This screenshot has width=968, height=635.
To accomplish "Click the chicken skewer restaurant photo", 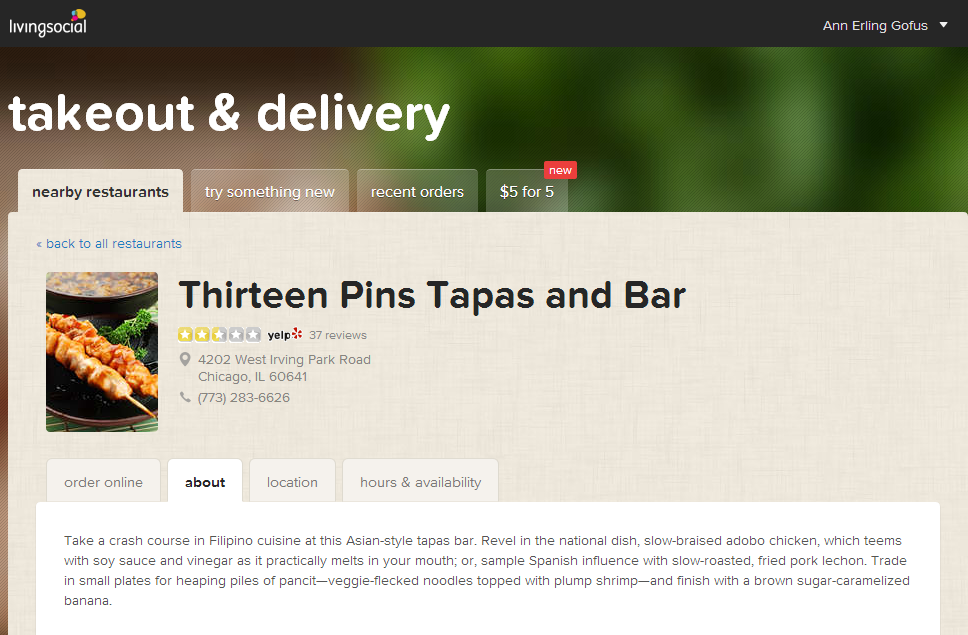I will (x=102, y=352).
